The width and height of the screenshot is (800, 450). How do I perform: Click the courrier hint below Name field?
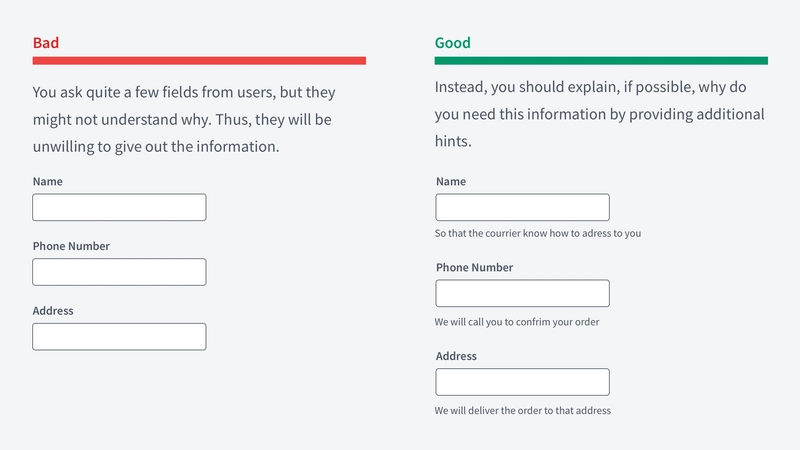click(x=538, y=234)
